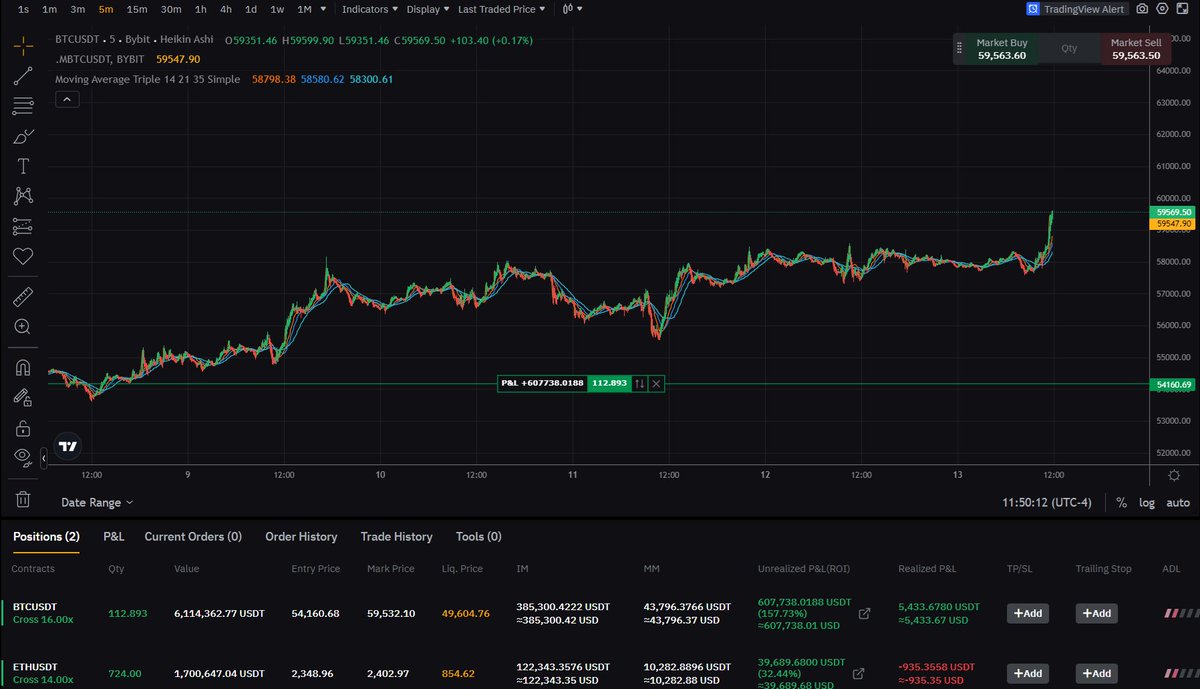Select the 4h timeframe
The height and width of the screenshot is (689, 1200).
pos(226,9)
